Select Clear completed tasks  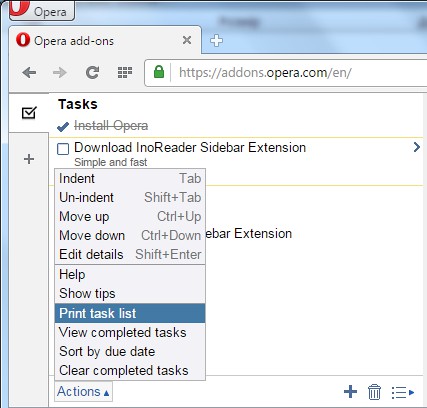tap(130, 371)
